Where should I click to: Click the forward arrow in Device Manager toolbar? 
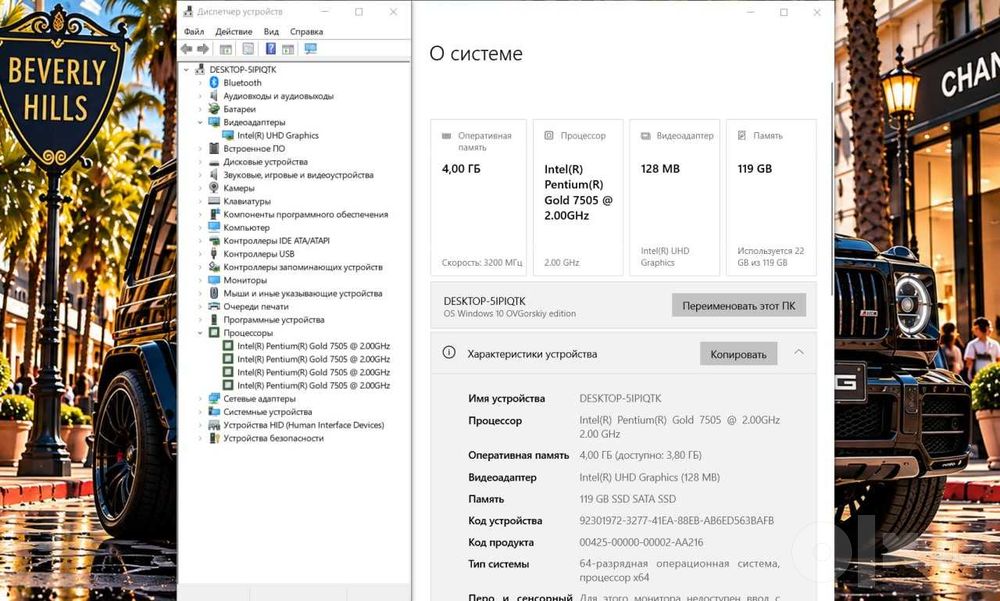click(203, 49)
